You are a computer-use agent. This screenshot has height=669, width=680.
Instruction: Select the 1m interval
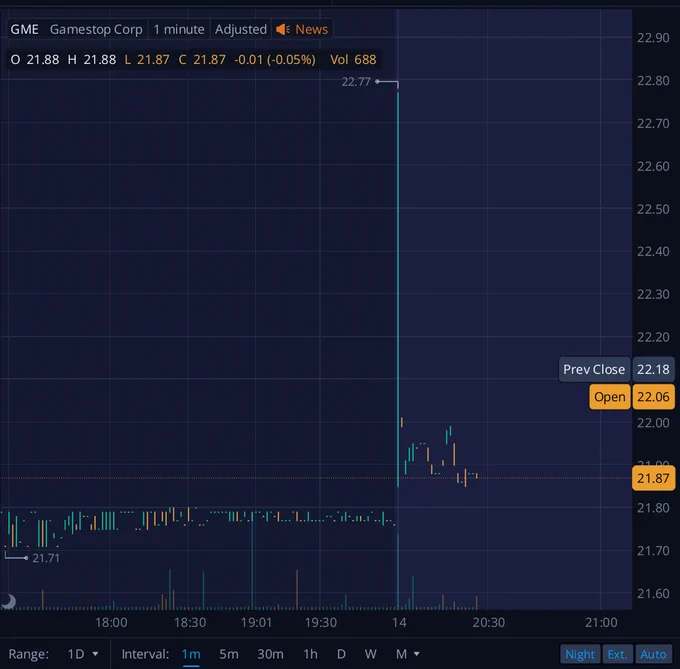191,653
